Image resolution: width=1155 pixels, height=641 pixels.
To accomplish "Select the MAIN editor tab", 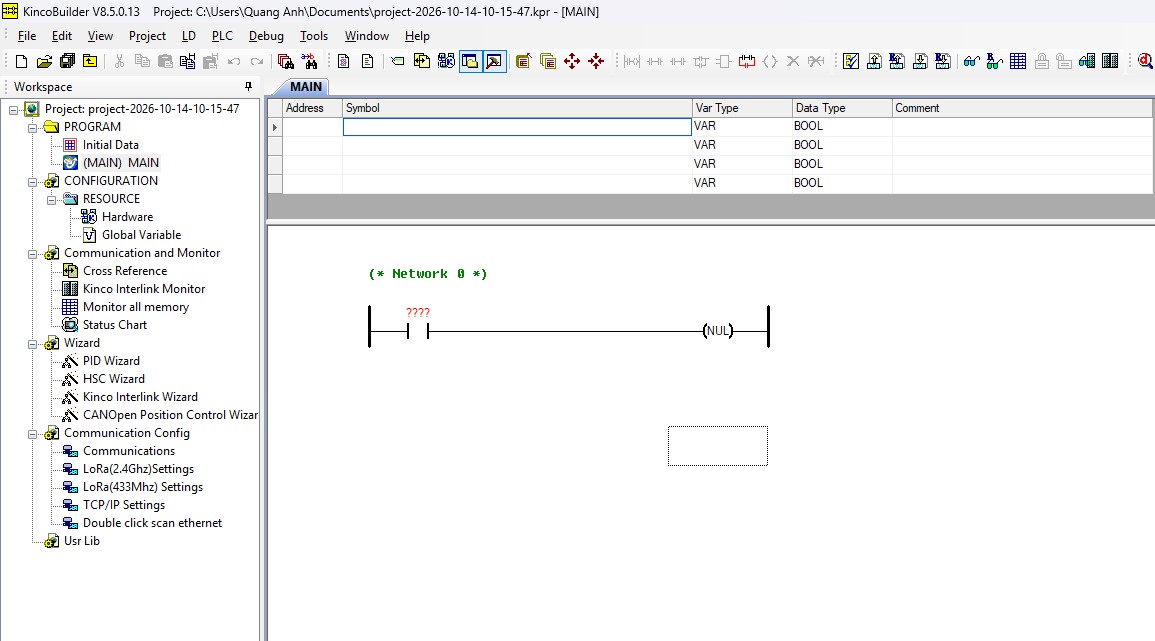I will [x=305, y=87].
